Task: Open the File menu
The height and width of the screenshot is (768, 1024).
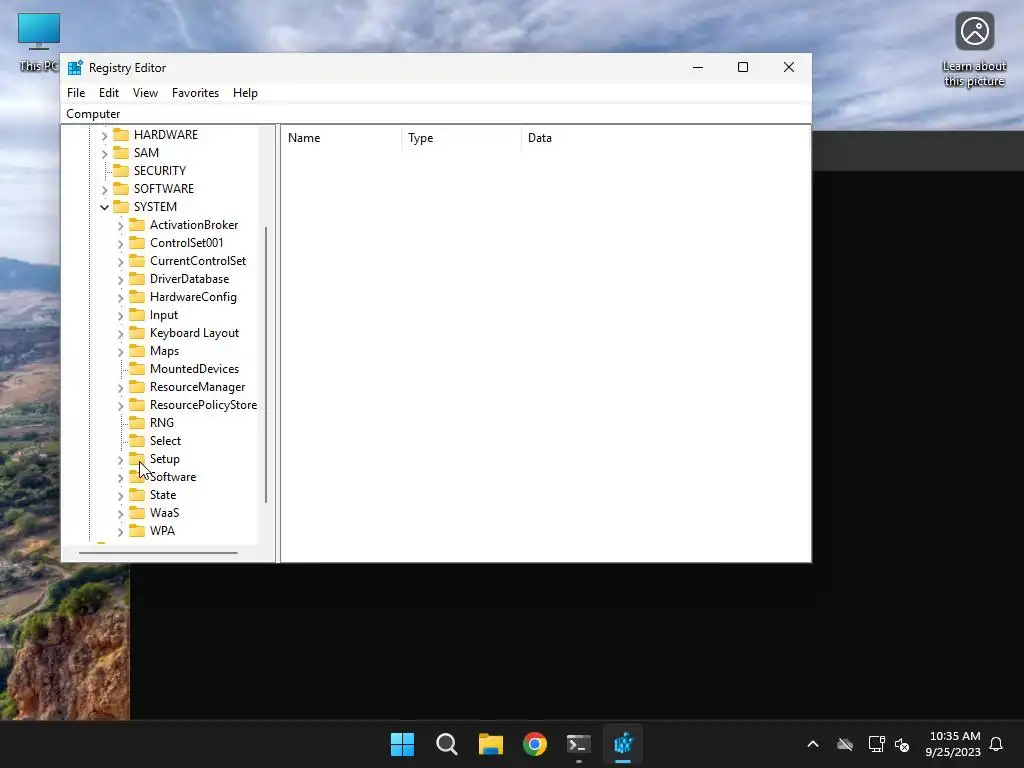Action: point(76,93)
